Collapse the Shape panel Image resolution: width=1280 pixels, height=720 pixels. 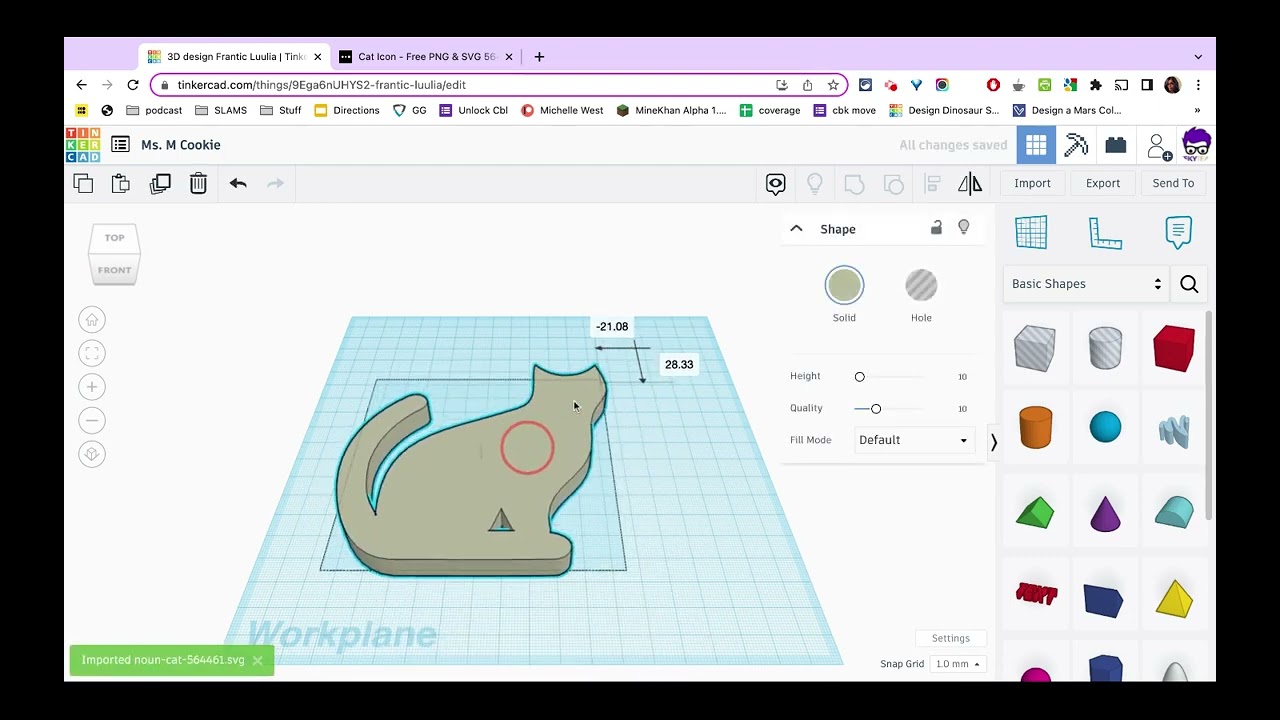(796, 229)
